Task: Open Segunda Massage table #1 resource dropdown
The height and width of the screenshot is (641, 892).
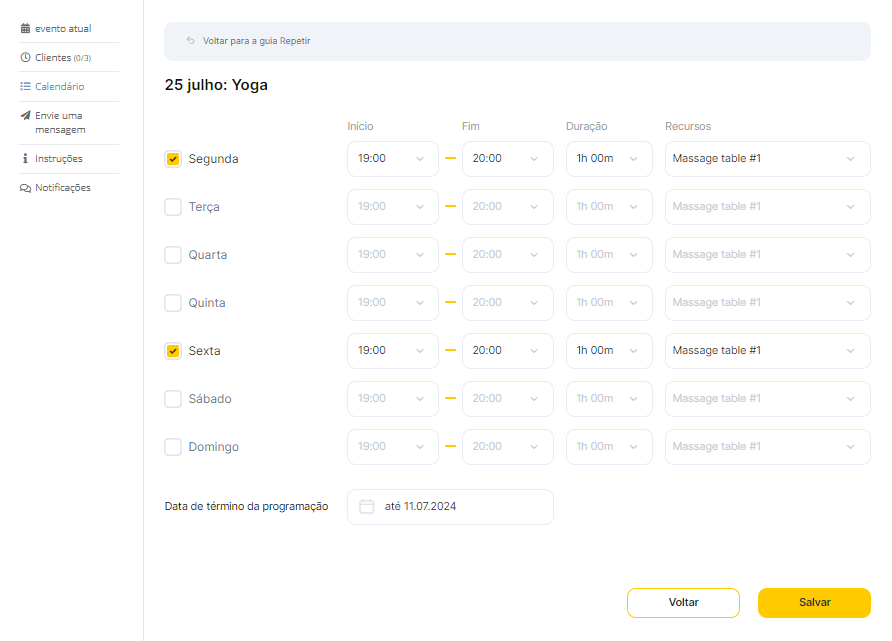Action: [767, 159]
